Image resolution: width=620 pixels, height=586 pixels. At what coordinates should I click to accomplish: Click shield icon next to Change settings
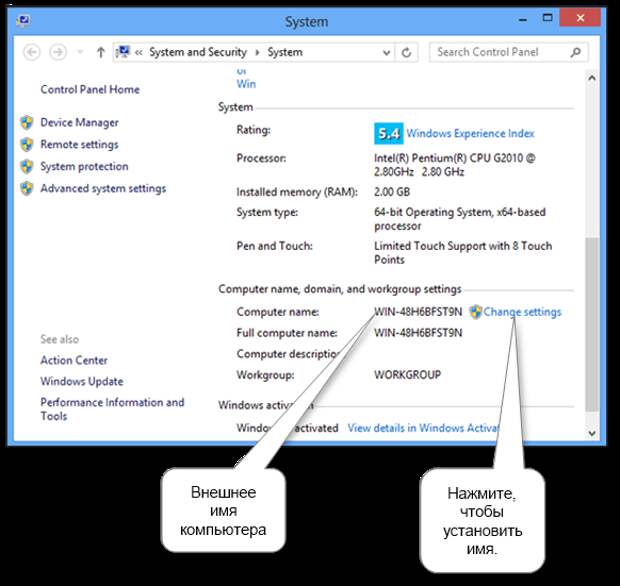476,312
